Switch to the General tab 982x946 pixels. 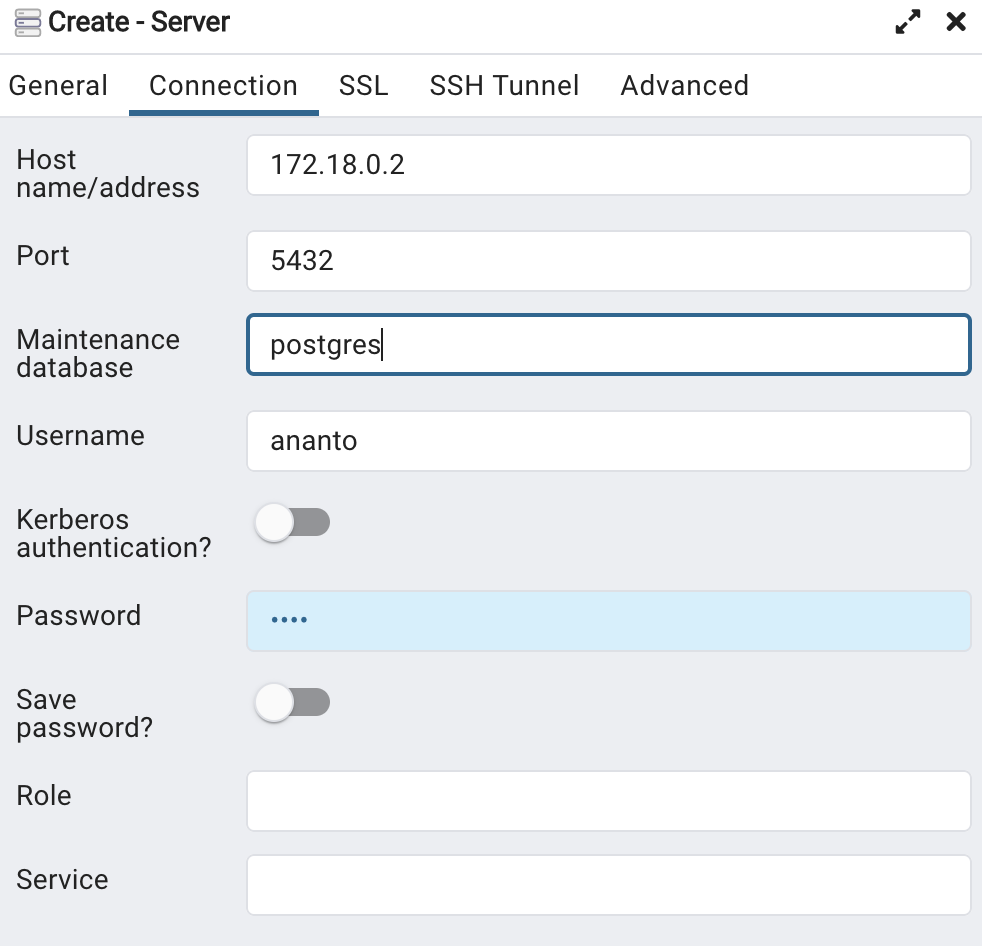click(x=58, y=86)
